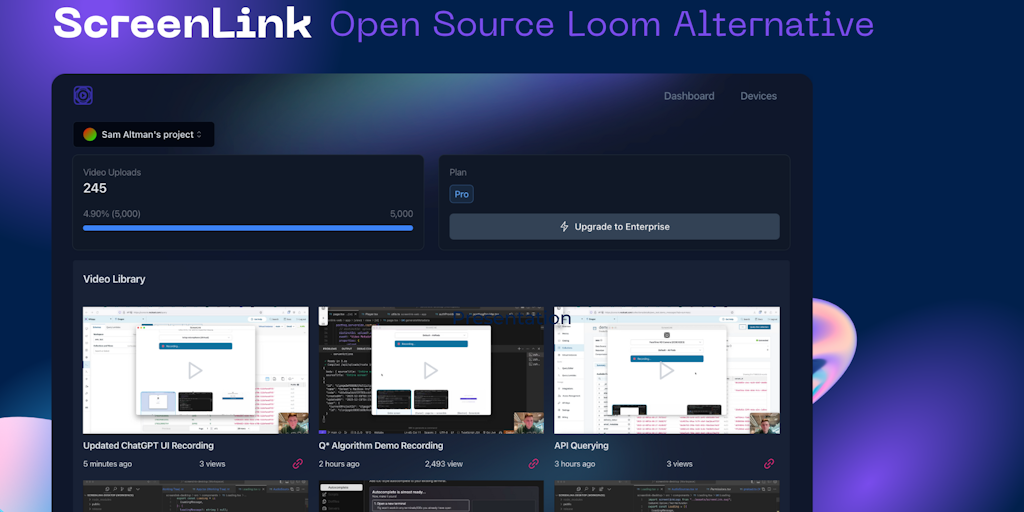Copy link for API Querying video

769,464
